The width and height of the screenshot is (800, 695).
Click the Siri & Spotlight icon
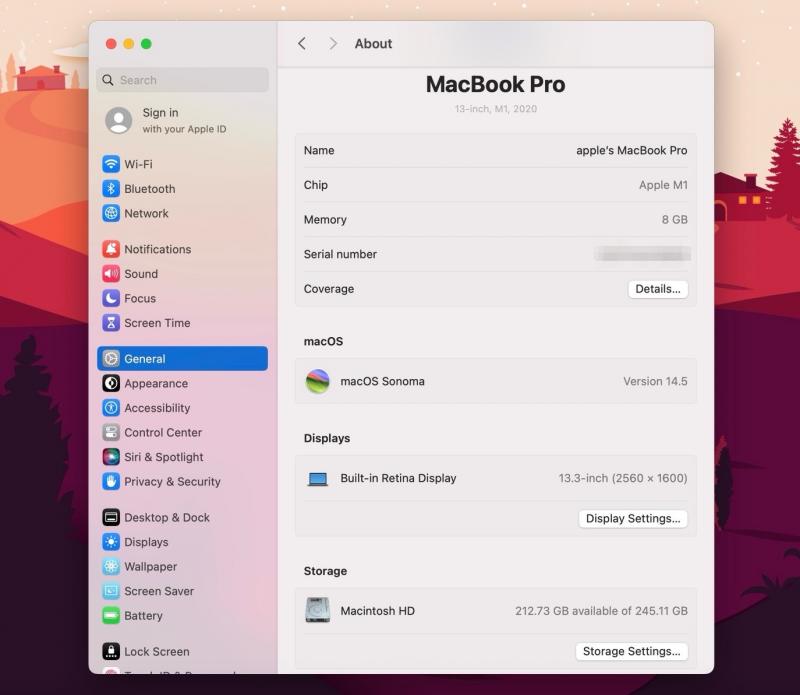pyautogui.click(x=111, y=457)
